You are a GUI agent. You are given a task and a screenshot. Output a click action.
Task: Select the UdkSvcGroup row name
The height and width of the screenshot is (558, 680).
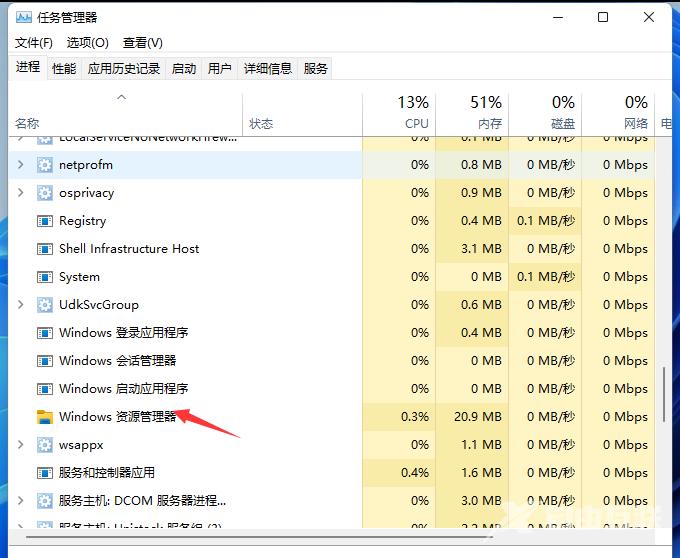99,305
